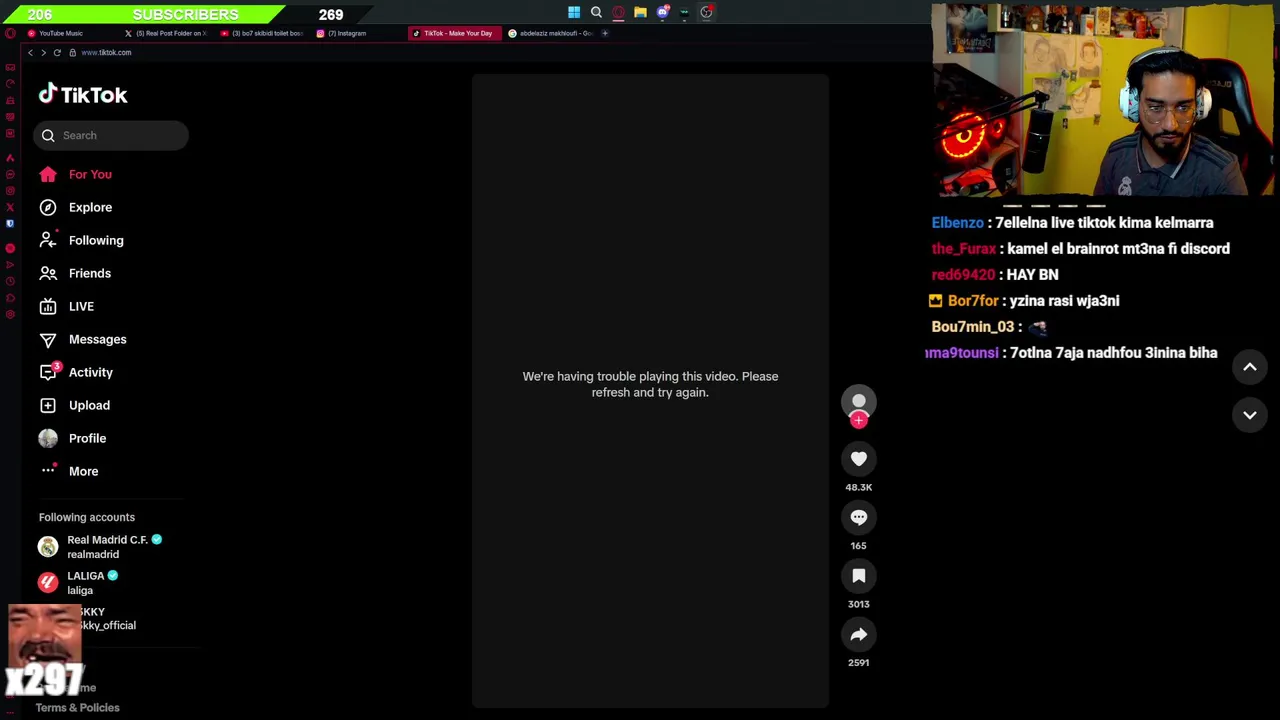Share the video with 2591 shares

point(859,634)
